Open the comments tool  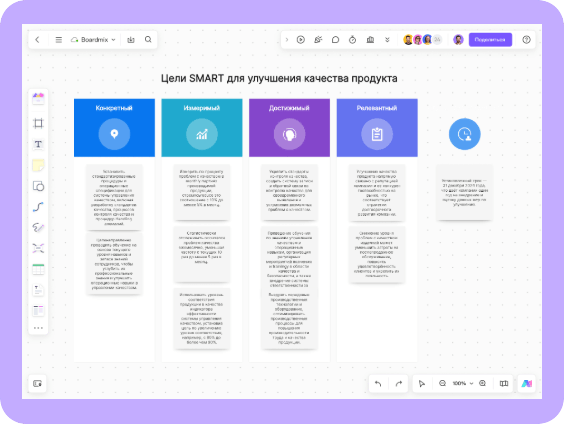pyautogui.click(x=335, y=40)
